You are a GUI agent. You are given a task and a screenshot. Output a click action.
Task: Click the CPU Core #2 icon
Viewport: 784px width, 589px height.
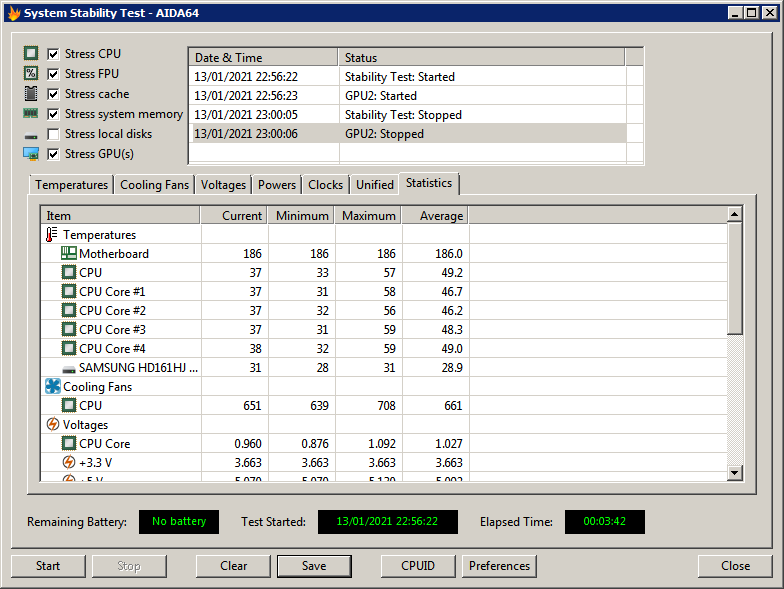point(68,310)
